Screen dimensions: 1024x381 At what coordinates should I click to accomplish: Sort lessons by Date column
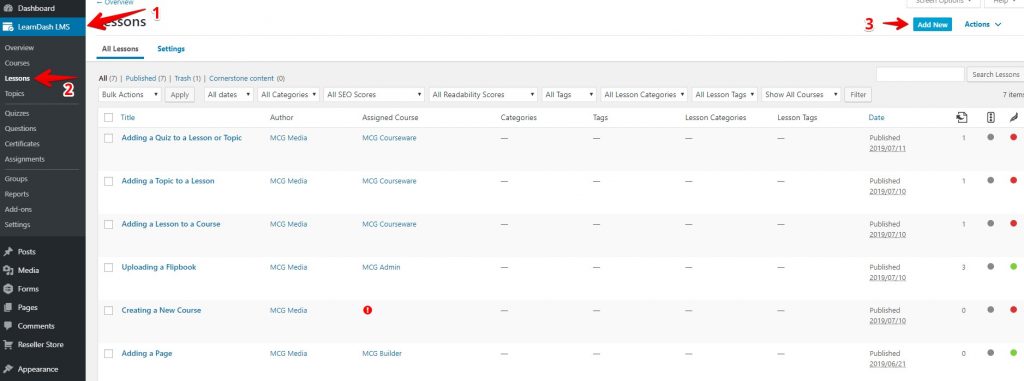876,118
